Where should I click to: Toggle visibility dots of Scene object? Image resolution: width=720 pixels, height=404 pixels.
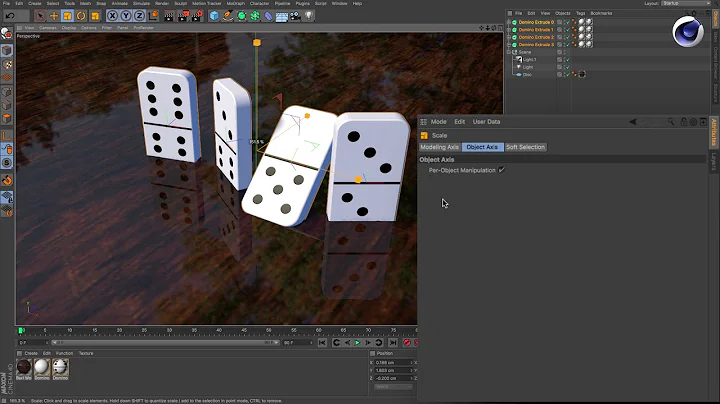[565, 52]
